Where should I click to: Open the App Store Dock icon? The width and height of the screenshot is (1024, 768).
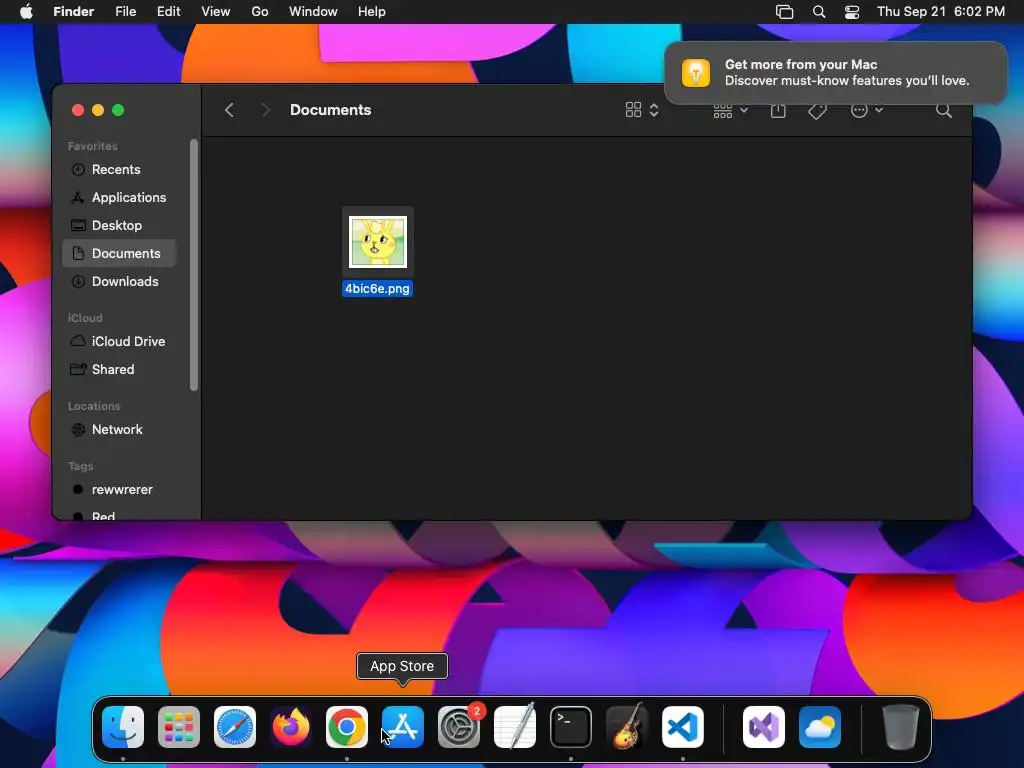point(403,727)
